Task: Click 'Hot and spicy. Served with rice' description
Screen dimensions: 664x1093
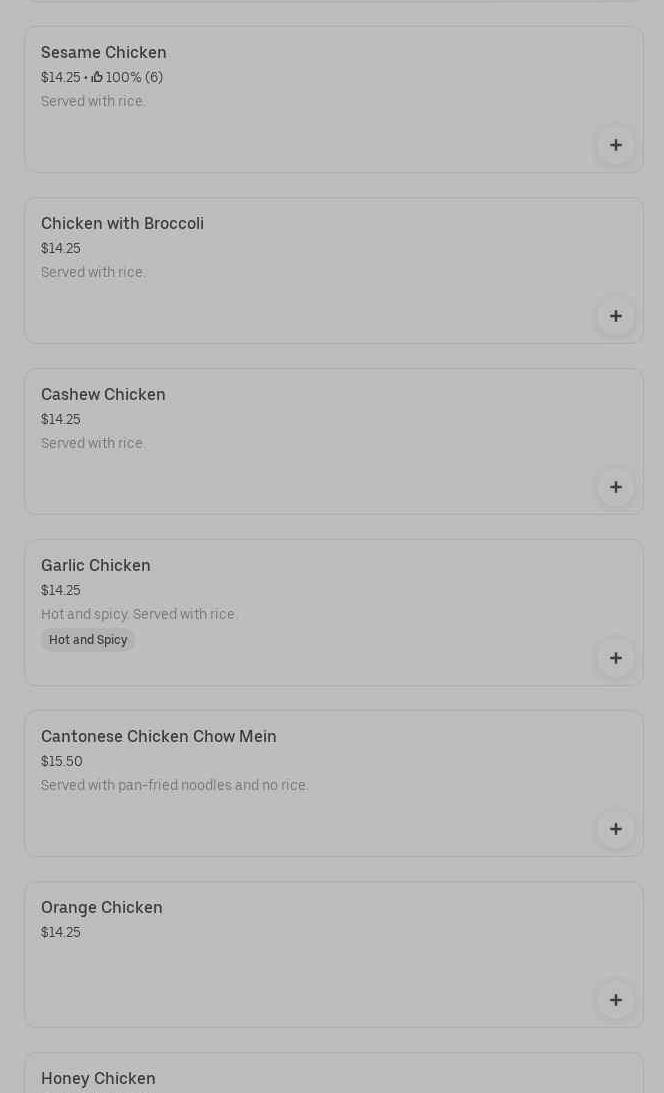Action: pyautogui.click(x=139, y=614)
